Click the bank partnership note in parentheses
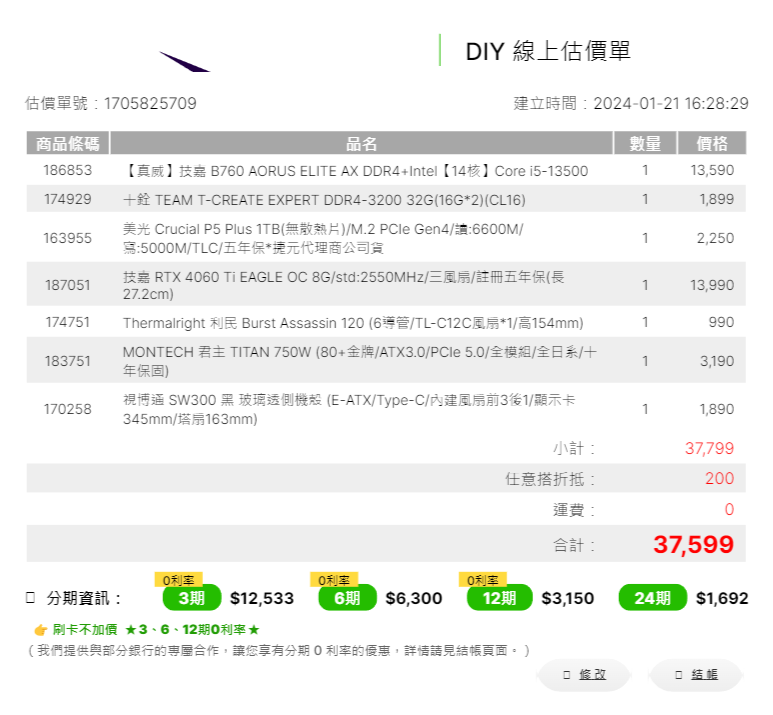773x715 pixels. pyautogui.click(x=279, y=651)
